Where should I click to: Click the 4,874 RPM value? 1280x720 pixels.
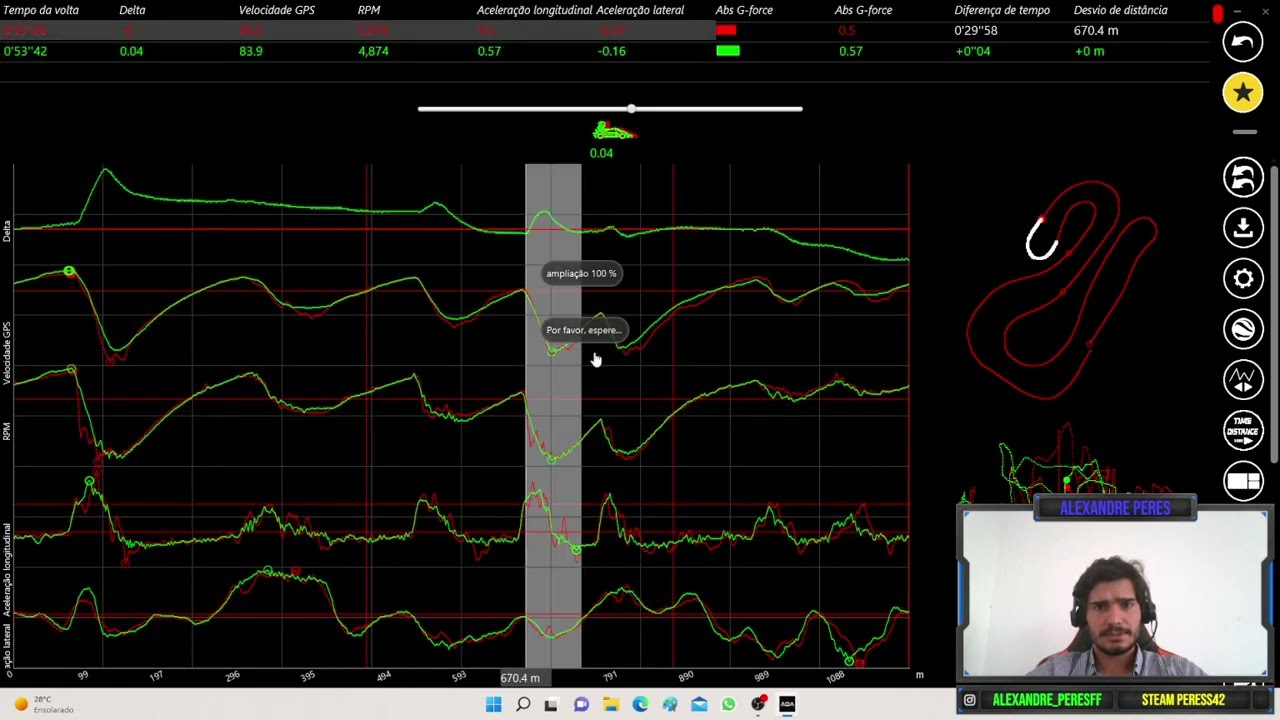tap(373, 51)
